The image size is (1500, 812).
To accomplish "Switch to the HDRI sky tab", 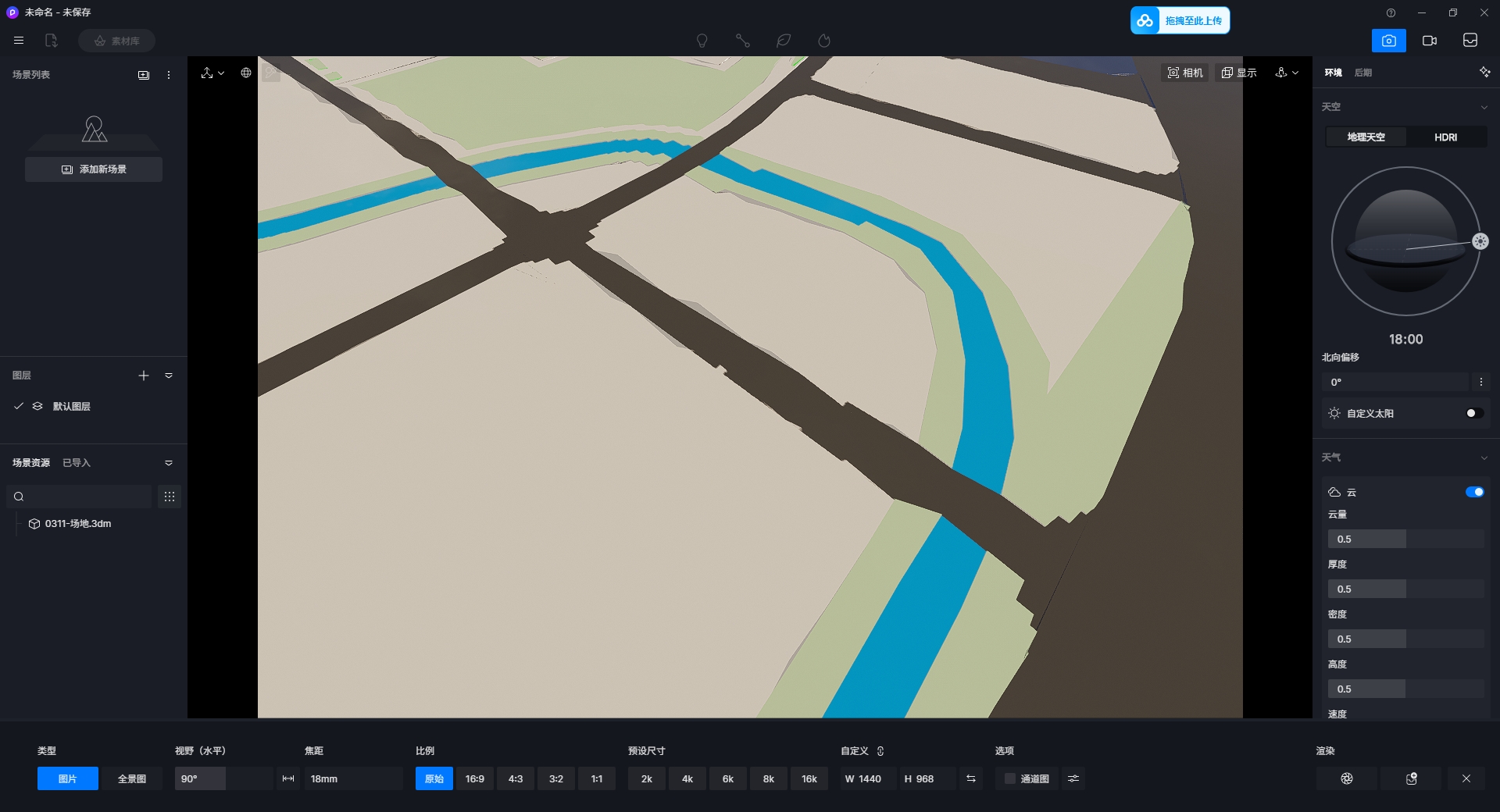I will coord(1445,137).
